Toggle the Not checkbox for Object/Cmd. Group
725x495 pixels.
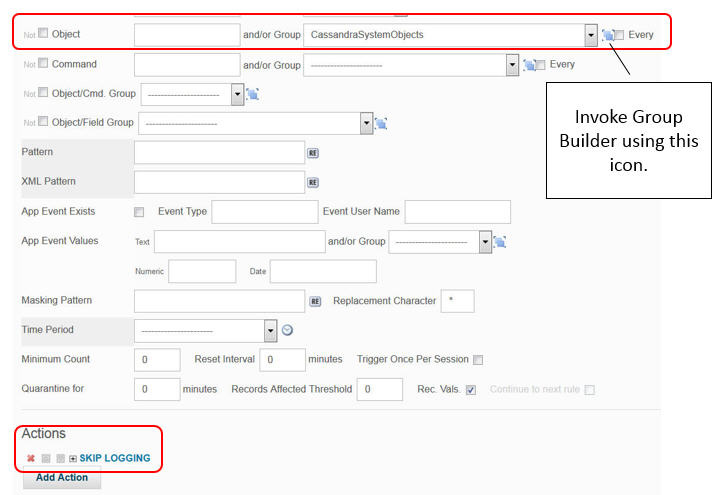coord(43,92)
